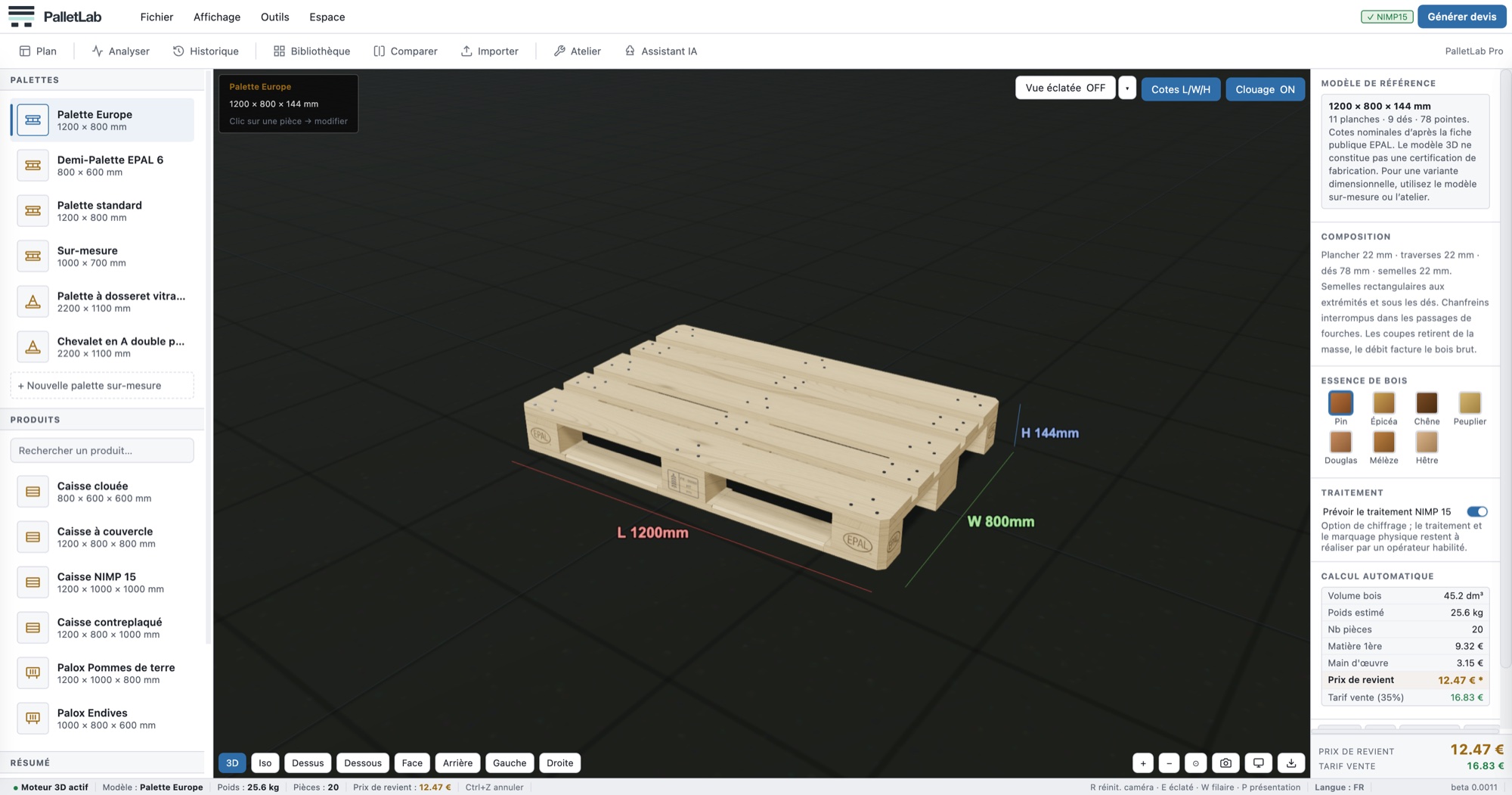This screenshot has height=795, width=1512.
Task: Open the Affichage menu
Action: pyautogui.click(x=217, y=17)
